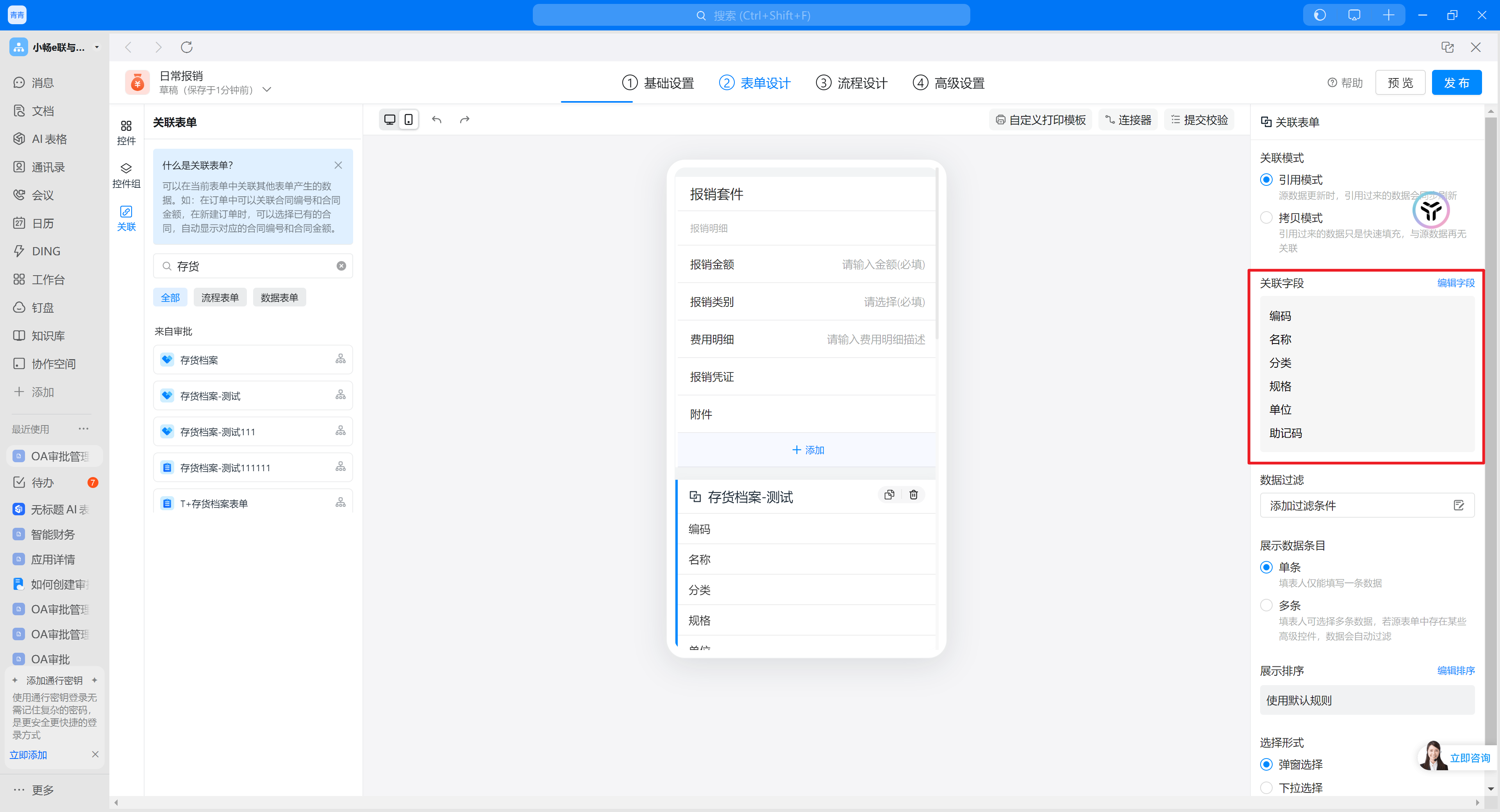
Task: Select the 下拉选择 radio option
Action: pyautogui.click(x=1266, y=787)
